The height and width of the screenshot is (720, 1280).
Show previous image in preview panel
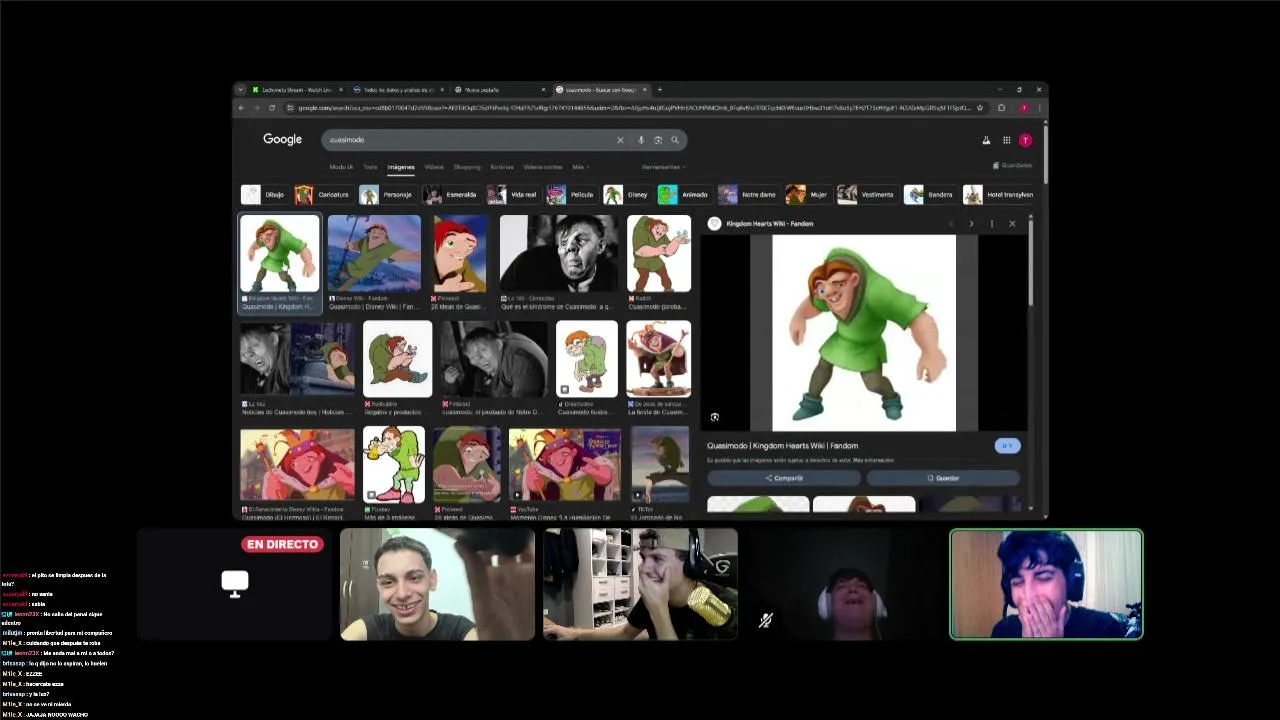(951, 224)
